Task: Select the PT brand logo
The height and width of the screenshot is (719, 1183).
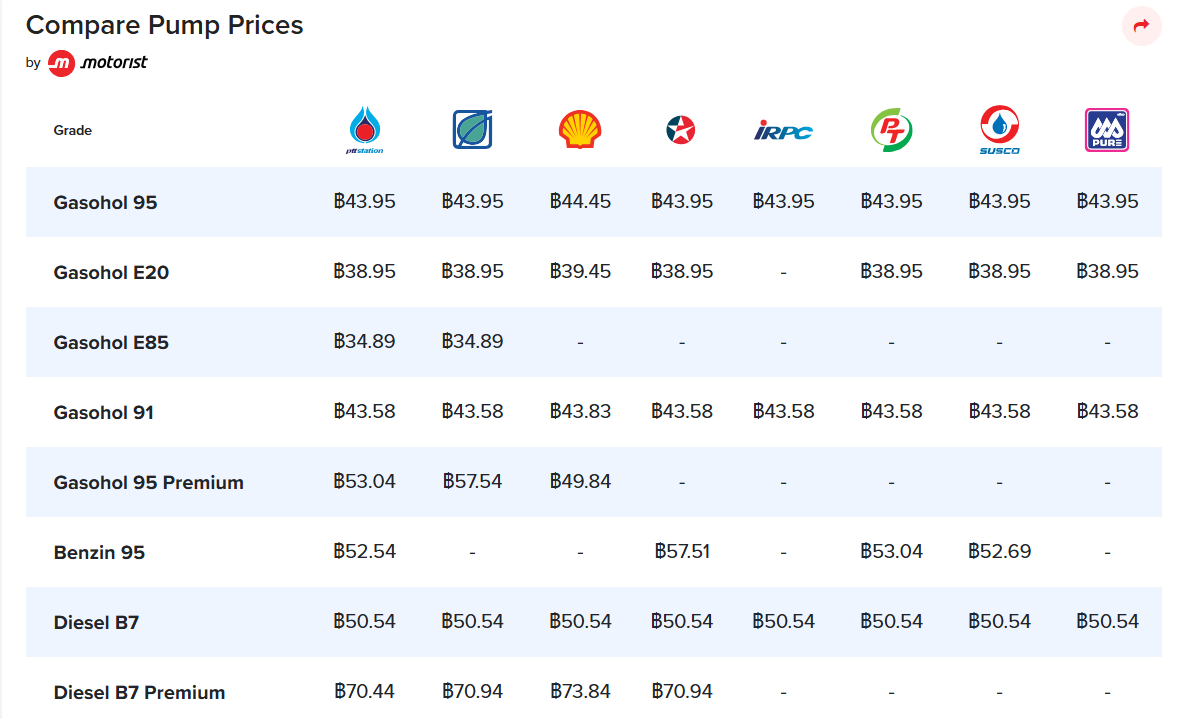Action: [891, 130]
